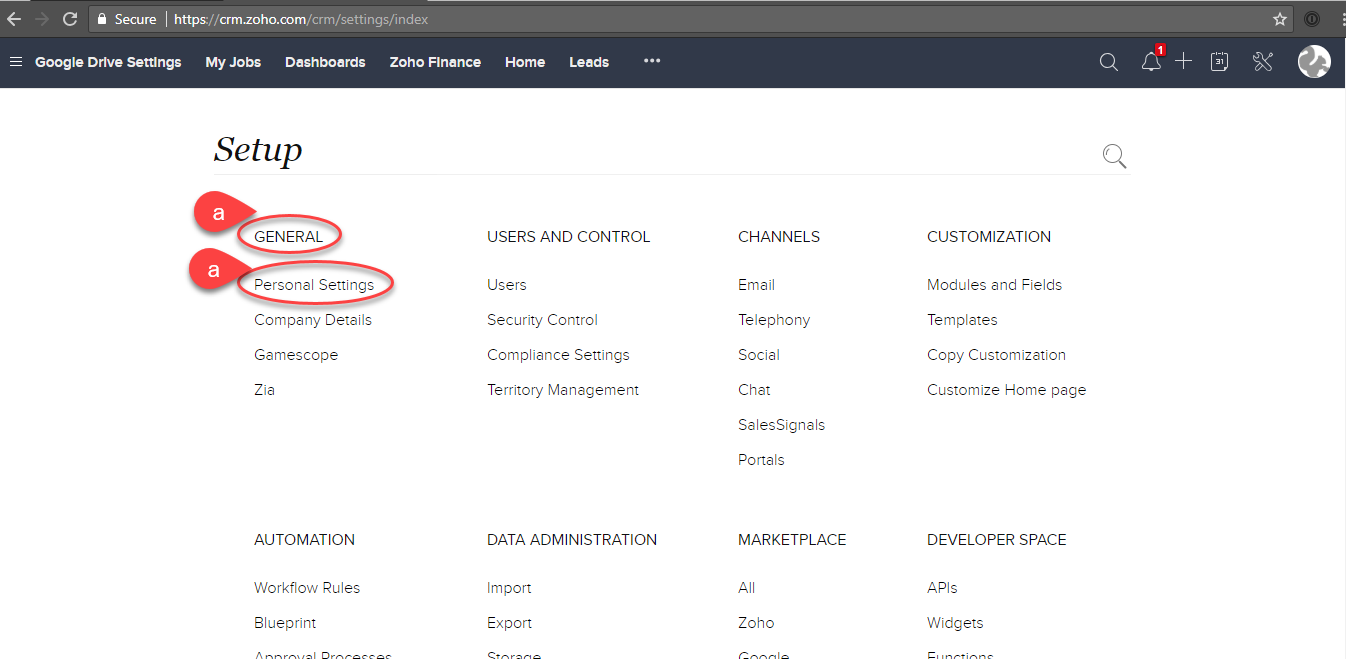1346x659 pixels.
Task: Open the setup tools wrench icon
Action: (1262, 62)
